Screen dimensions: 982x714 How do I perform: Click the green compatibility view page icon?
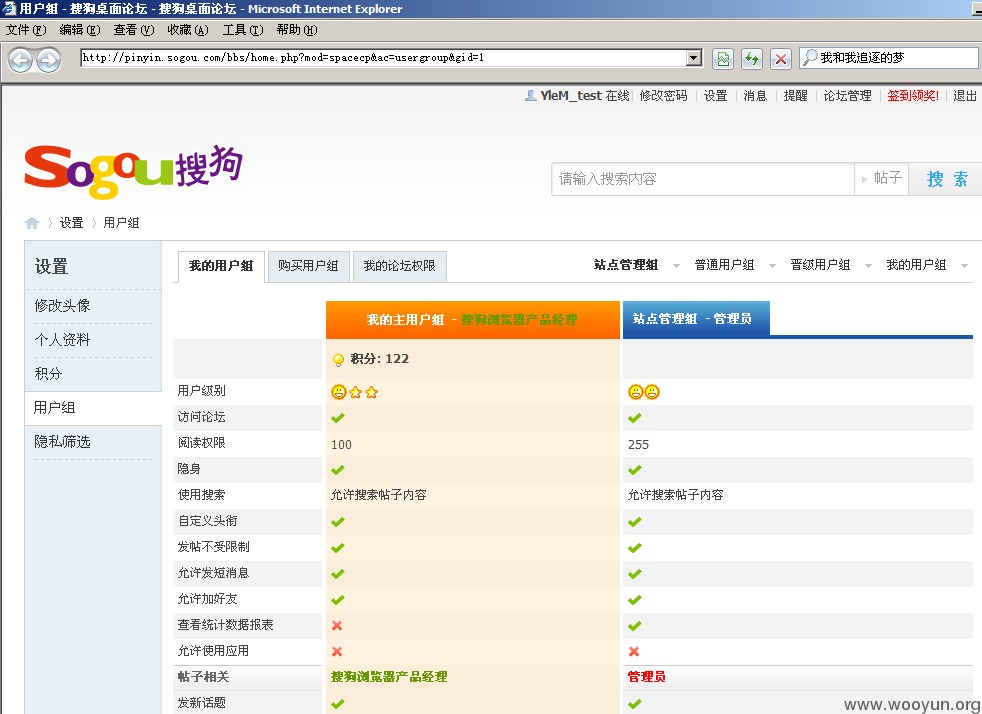pos(723,59)
